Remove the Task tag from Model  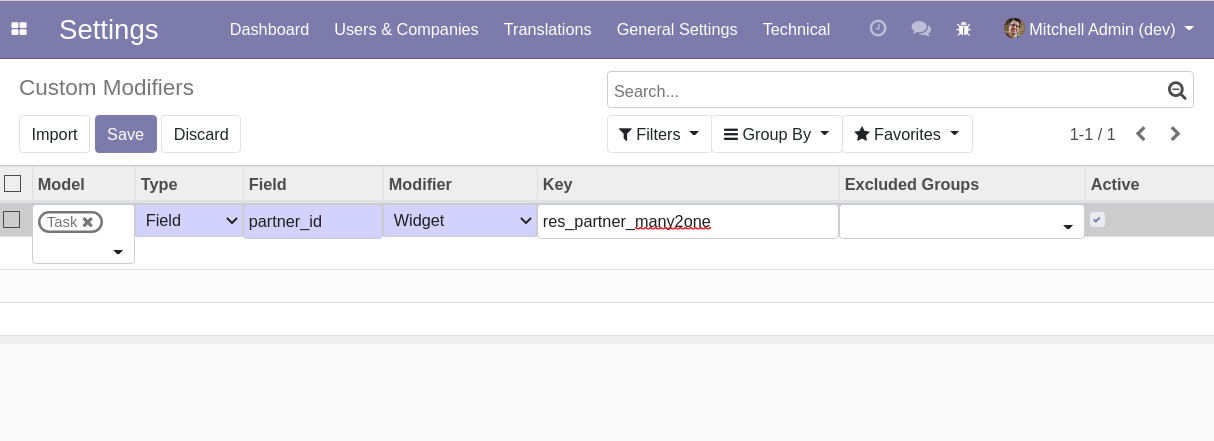tap(88, 222)
